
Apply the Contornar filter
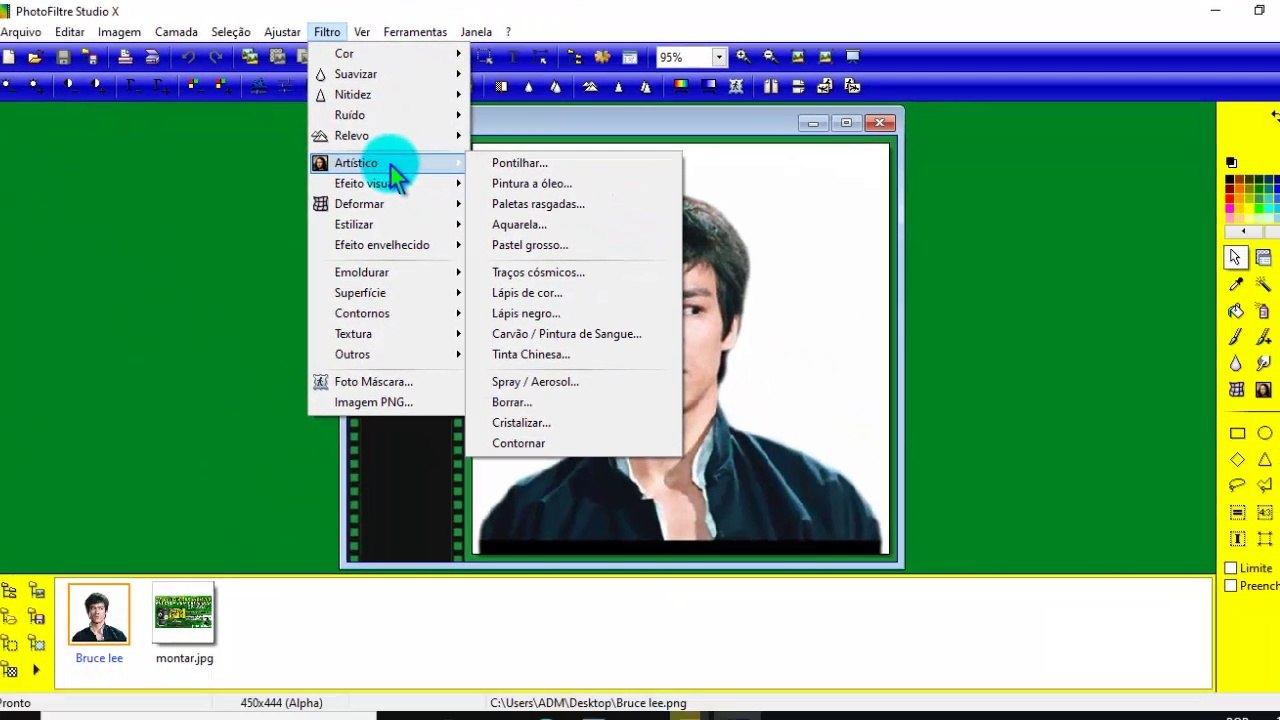point(574,444)
